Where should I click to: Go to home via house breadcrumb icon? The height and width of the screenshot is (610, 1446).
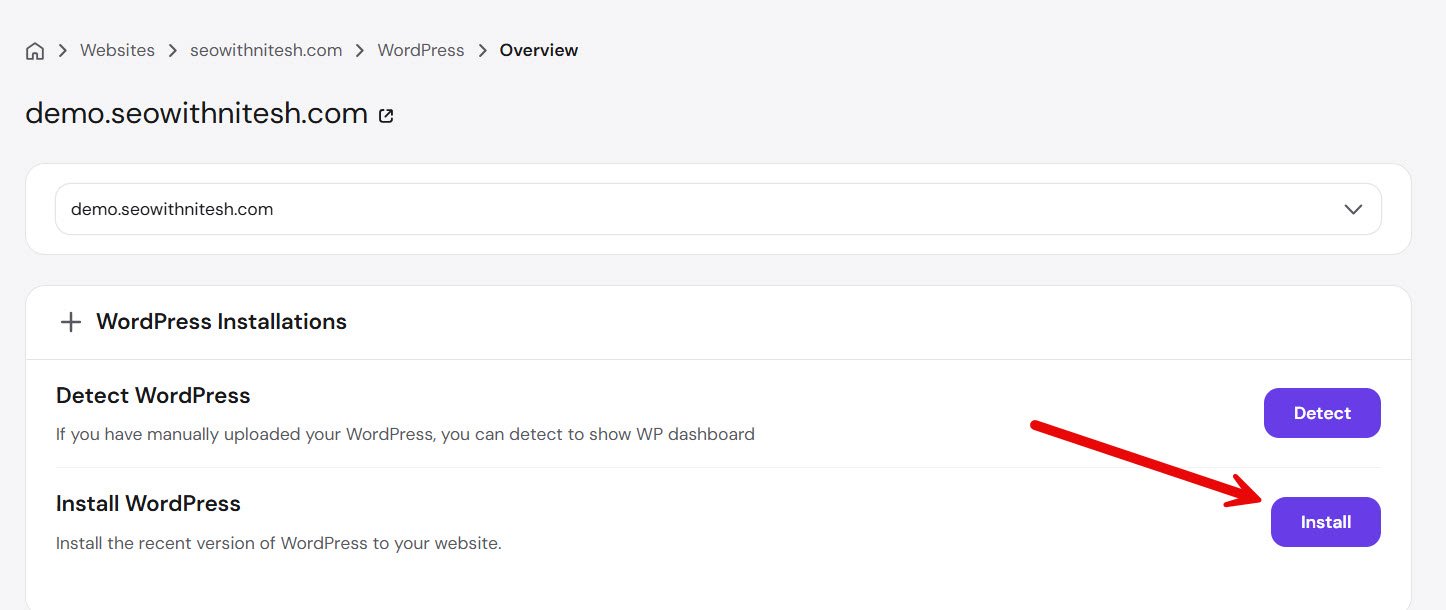pos(35,51)
